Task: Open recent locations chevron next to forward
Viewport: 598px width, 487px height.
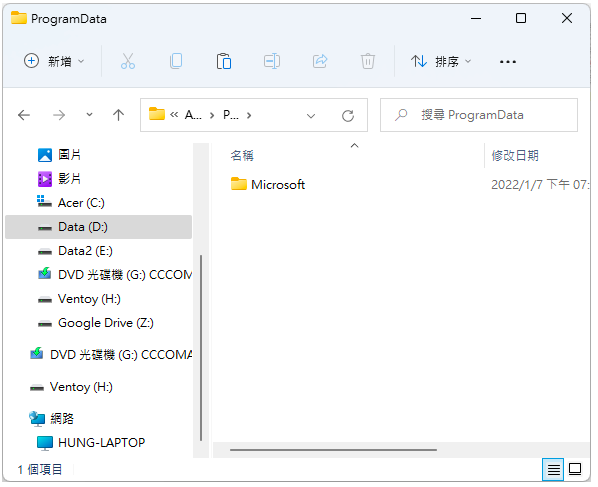Action: [x=89, y=114]
